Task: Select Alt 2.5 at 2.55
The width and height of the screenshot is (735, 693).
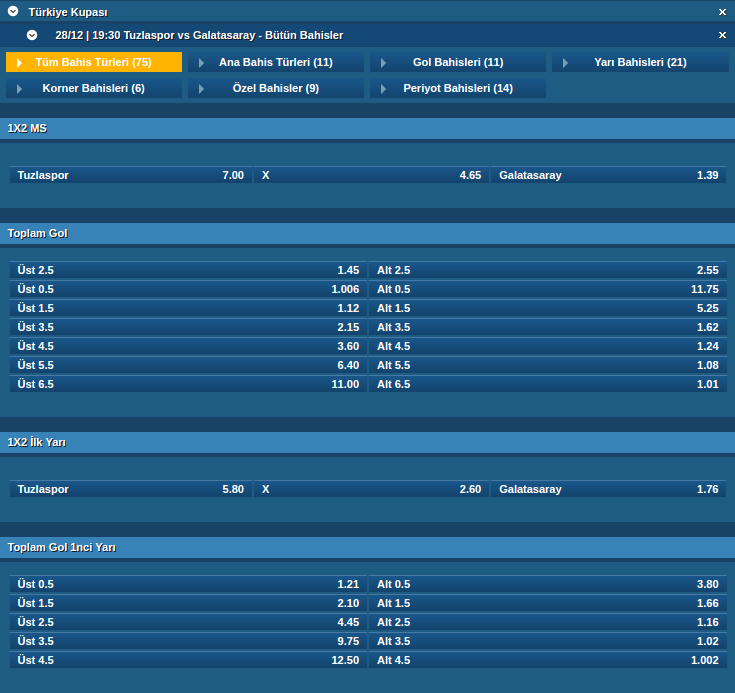Action: tap(548, 271)
